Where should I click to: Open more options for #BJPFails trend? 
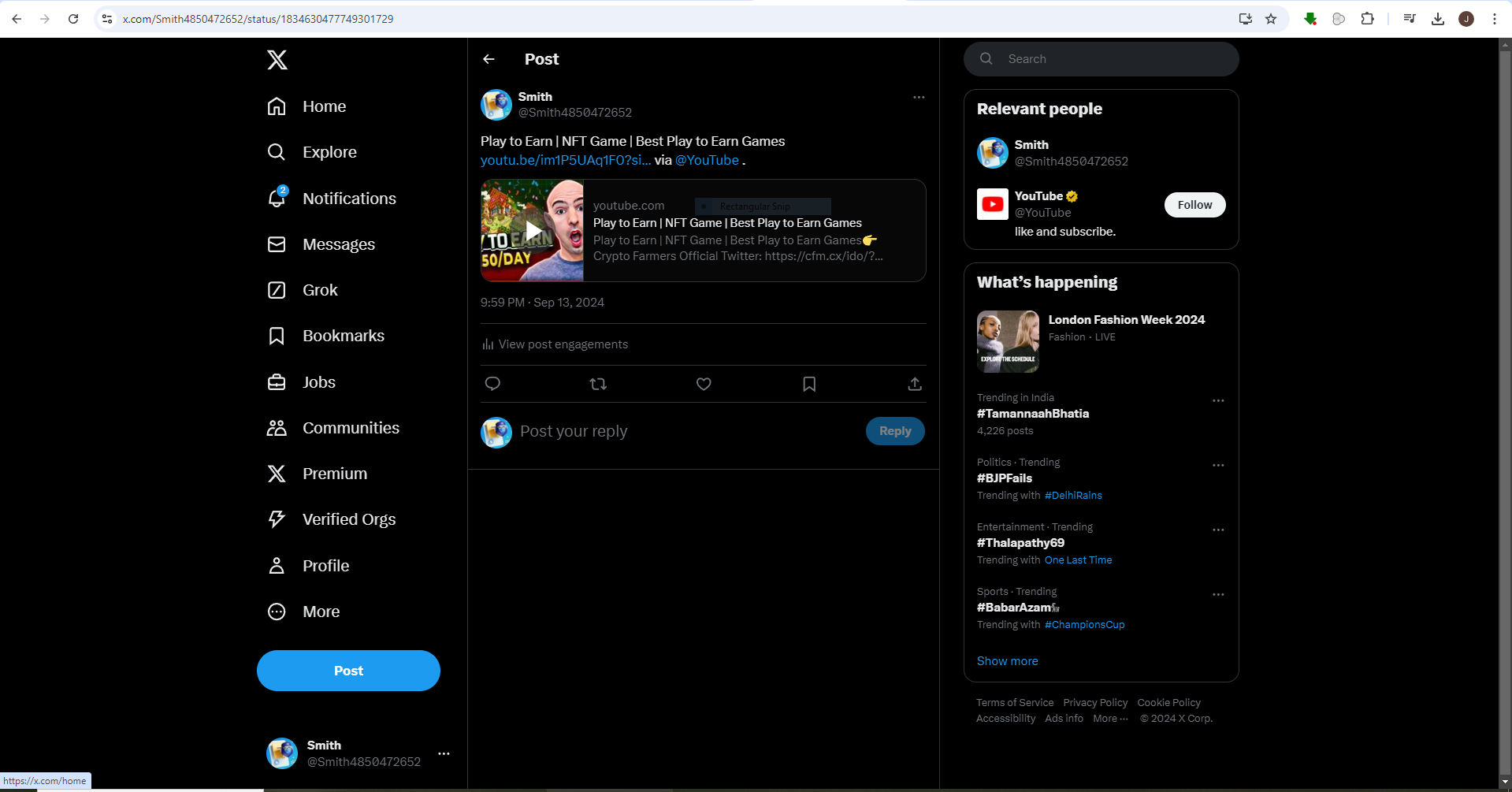1218,465
